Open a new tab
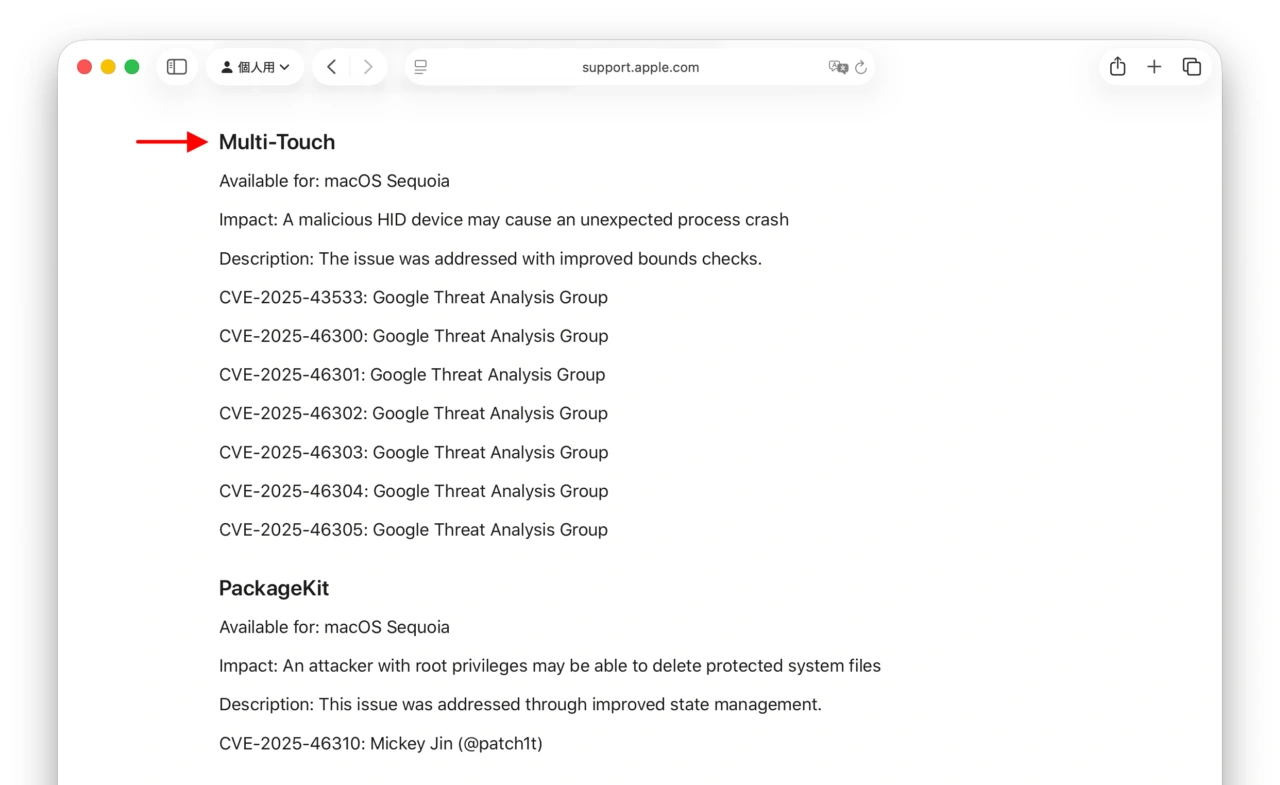 (1154, 67)
